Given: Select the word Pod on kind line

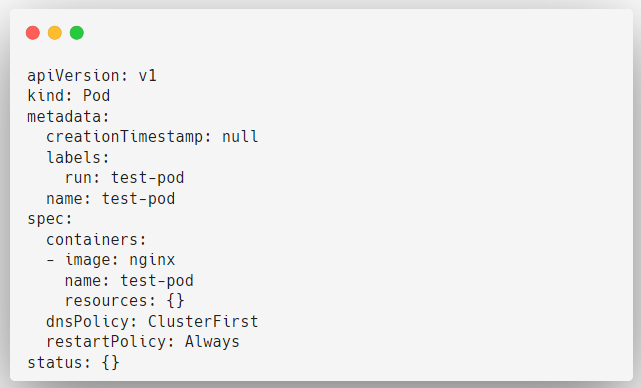Looking at the screenshot, I should [96, 96].
